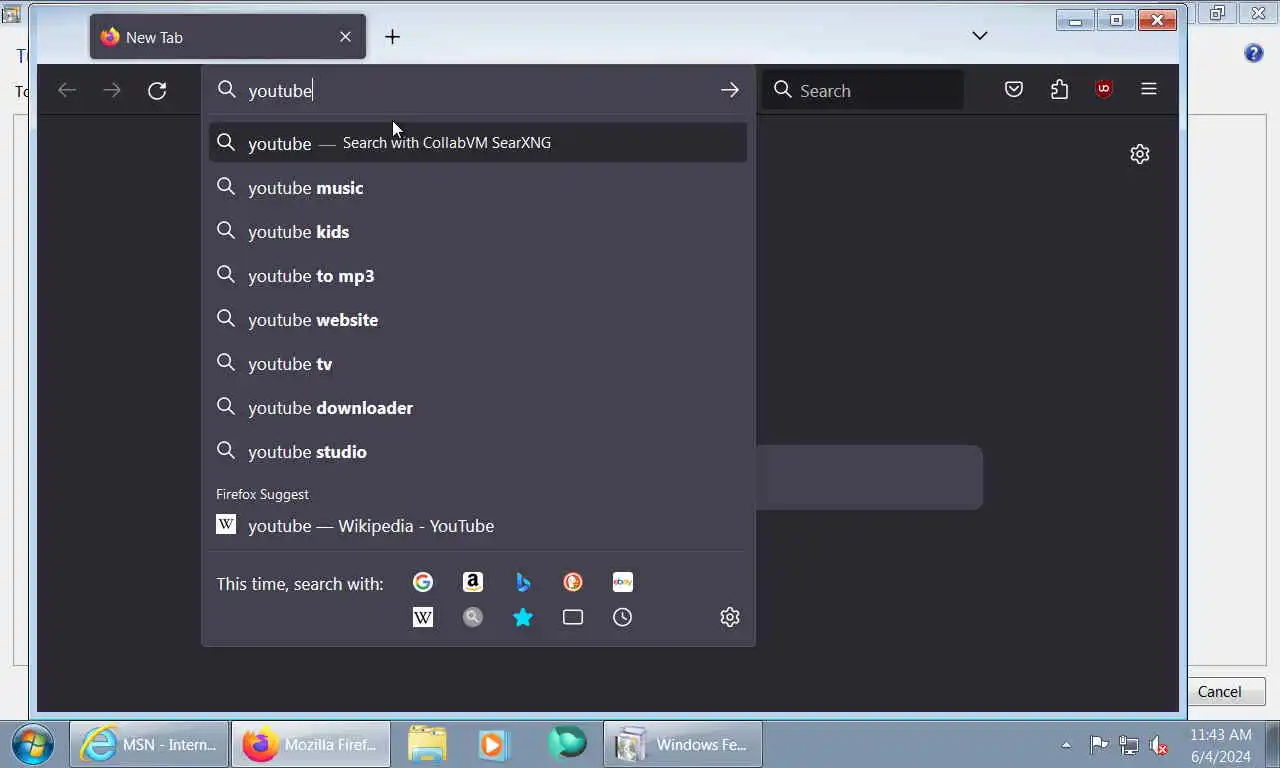Switch to Mozilla Firefox taskbar button
The height and width of the screenshot is (768, 1280).
point(311,745)
